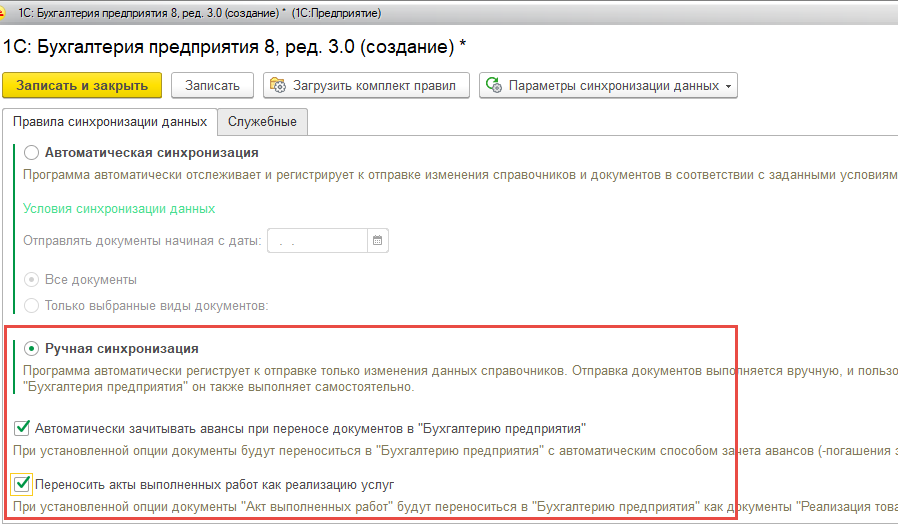The image size is (898, 532).
Task: Click description text under зачитывать авансы option
Action: click(x=455, y=451)
